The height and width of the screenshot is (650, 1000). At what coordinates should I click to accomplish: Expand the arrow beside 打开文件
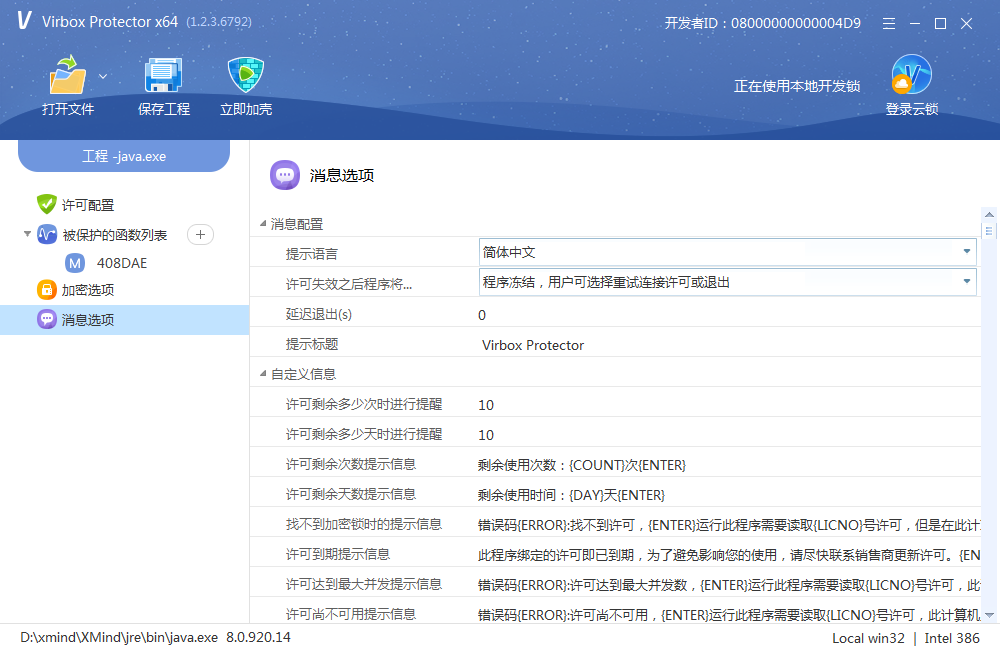pyautogui.click(x=103, y=77)
